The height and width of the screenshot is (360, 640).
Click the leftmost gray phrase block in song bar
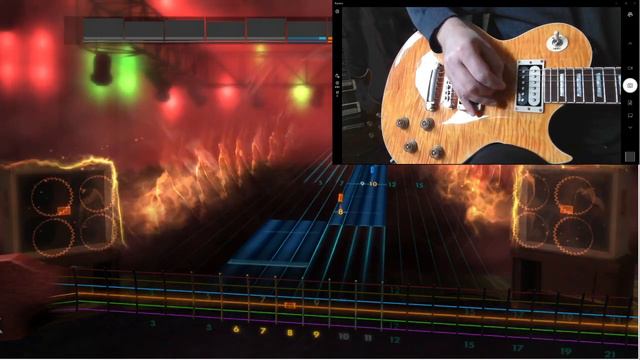tap(103, 29)
